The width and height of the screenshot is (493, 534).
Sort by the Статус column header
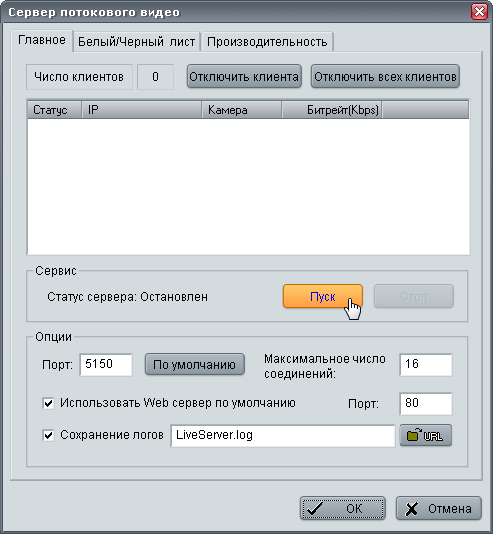click(x=54, y=110)
